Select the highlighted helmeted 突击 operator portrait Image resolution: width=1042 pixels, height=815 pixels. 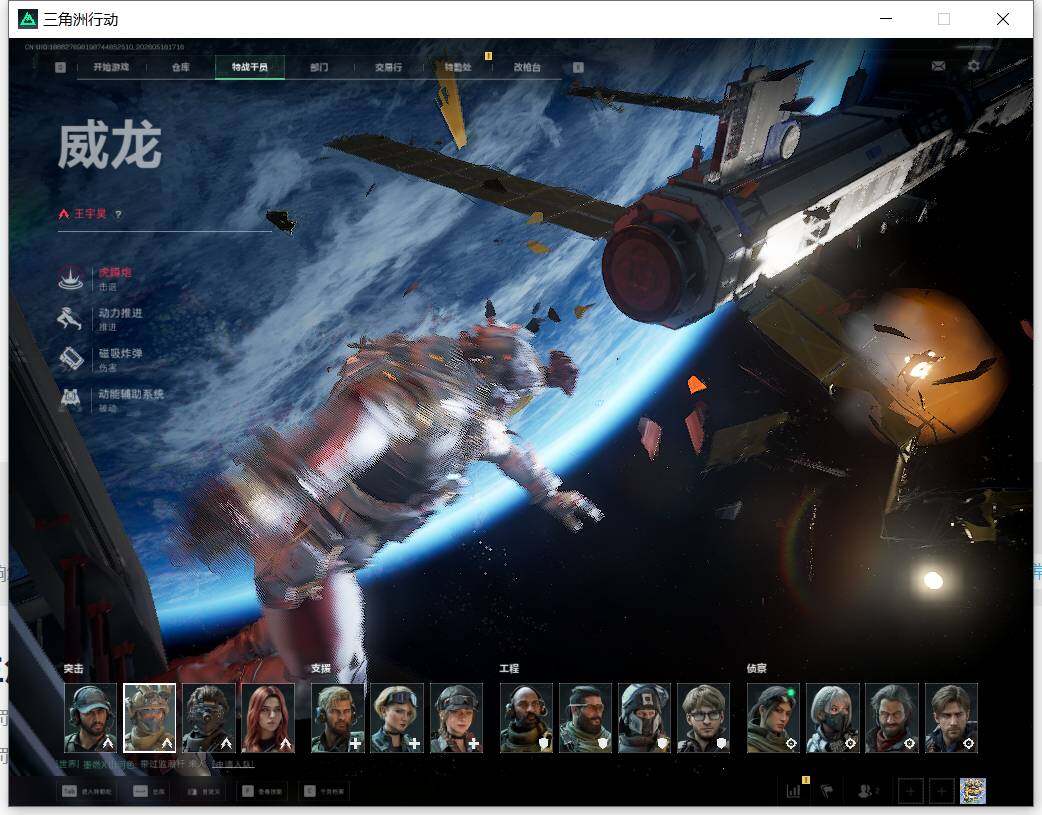click(x=150, y=718)
